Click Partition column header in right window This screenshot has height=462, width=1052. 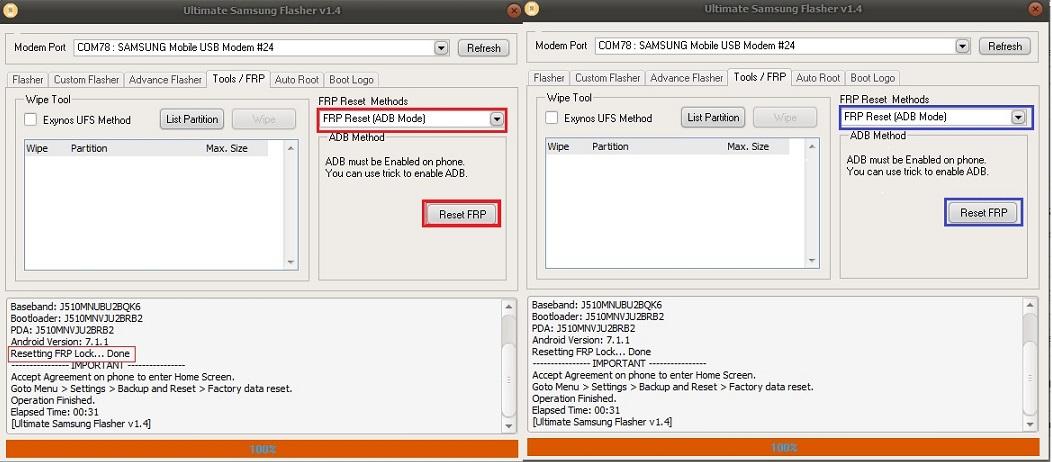click(610, 146)
